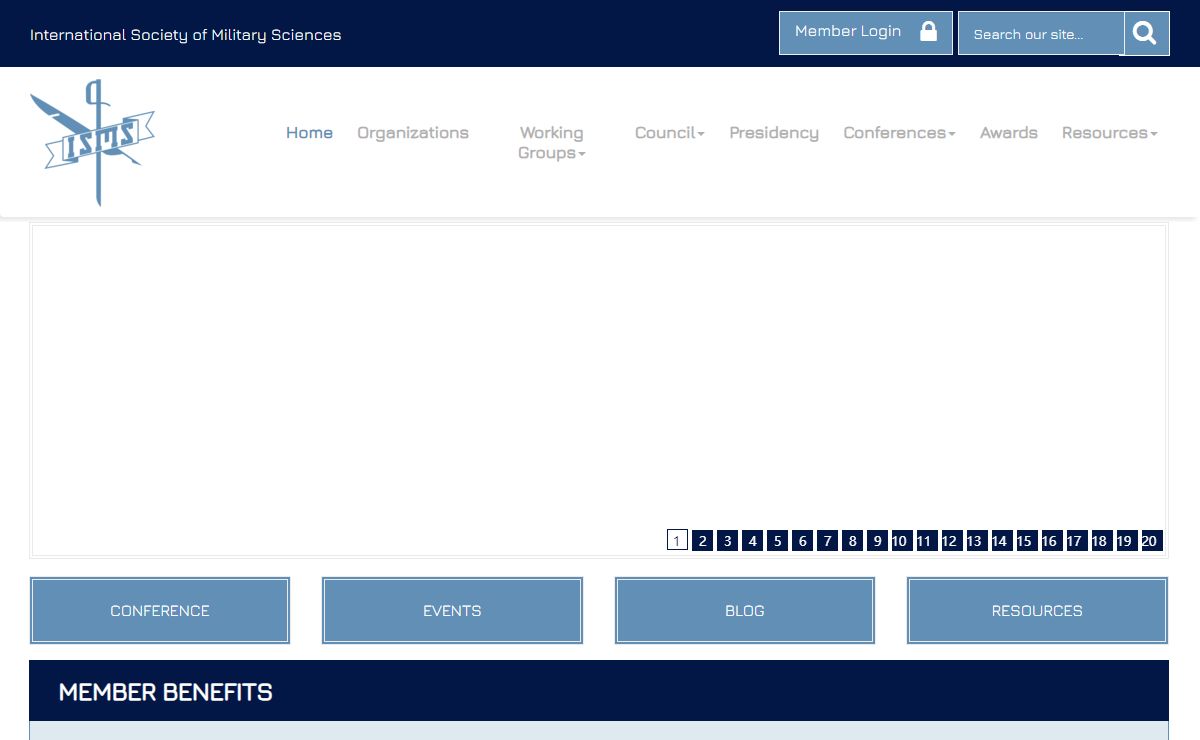Go to the Home menu item
The width and height of the screenshot is (1200, 740).
click(x=309, y=133)
